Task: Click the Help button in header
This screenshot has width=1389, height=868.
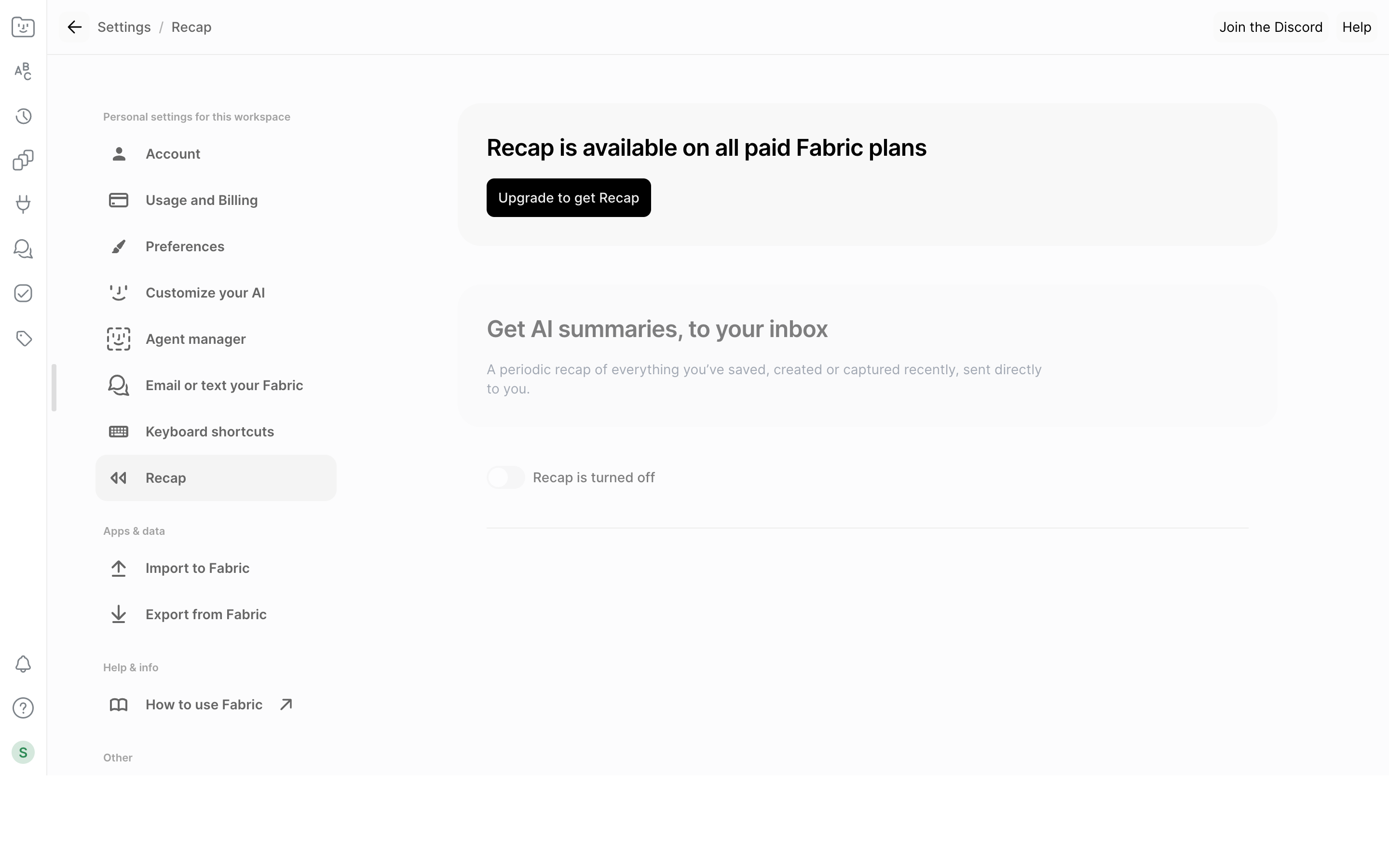Action: click(x=1356, y=27)
